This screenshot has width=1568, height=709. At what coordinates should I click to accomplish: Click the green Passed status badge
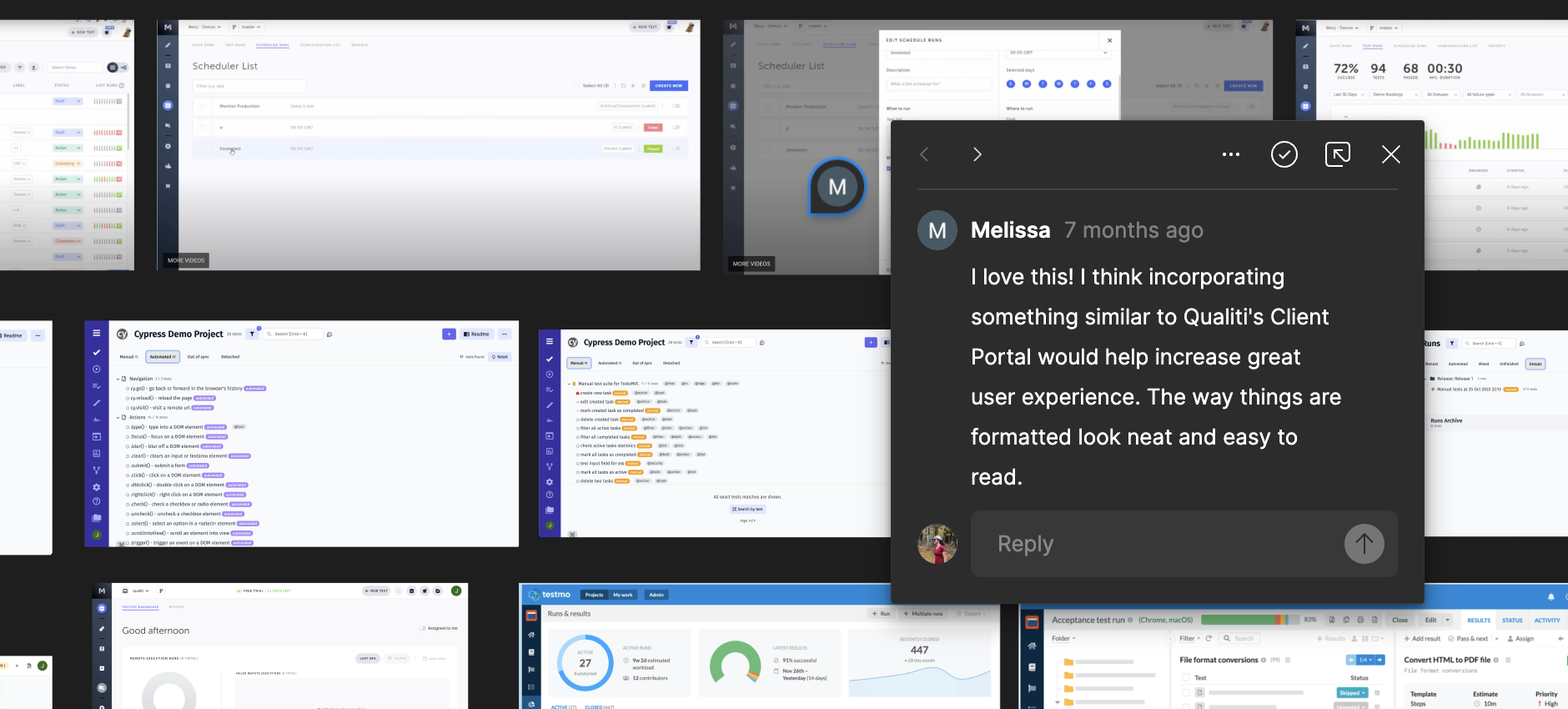tap(653, 148)
